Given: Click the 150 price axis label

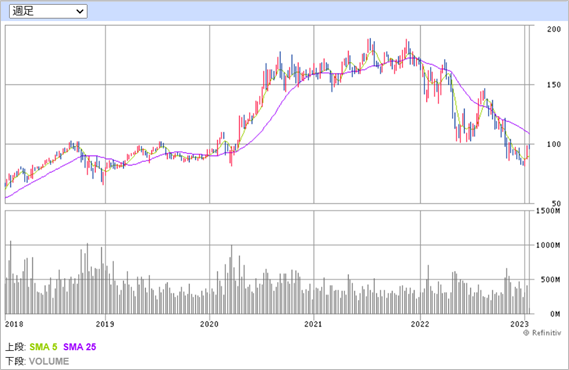Looking at the screenshot, I should [x=554, y=85].
